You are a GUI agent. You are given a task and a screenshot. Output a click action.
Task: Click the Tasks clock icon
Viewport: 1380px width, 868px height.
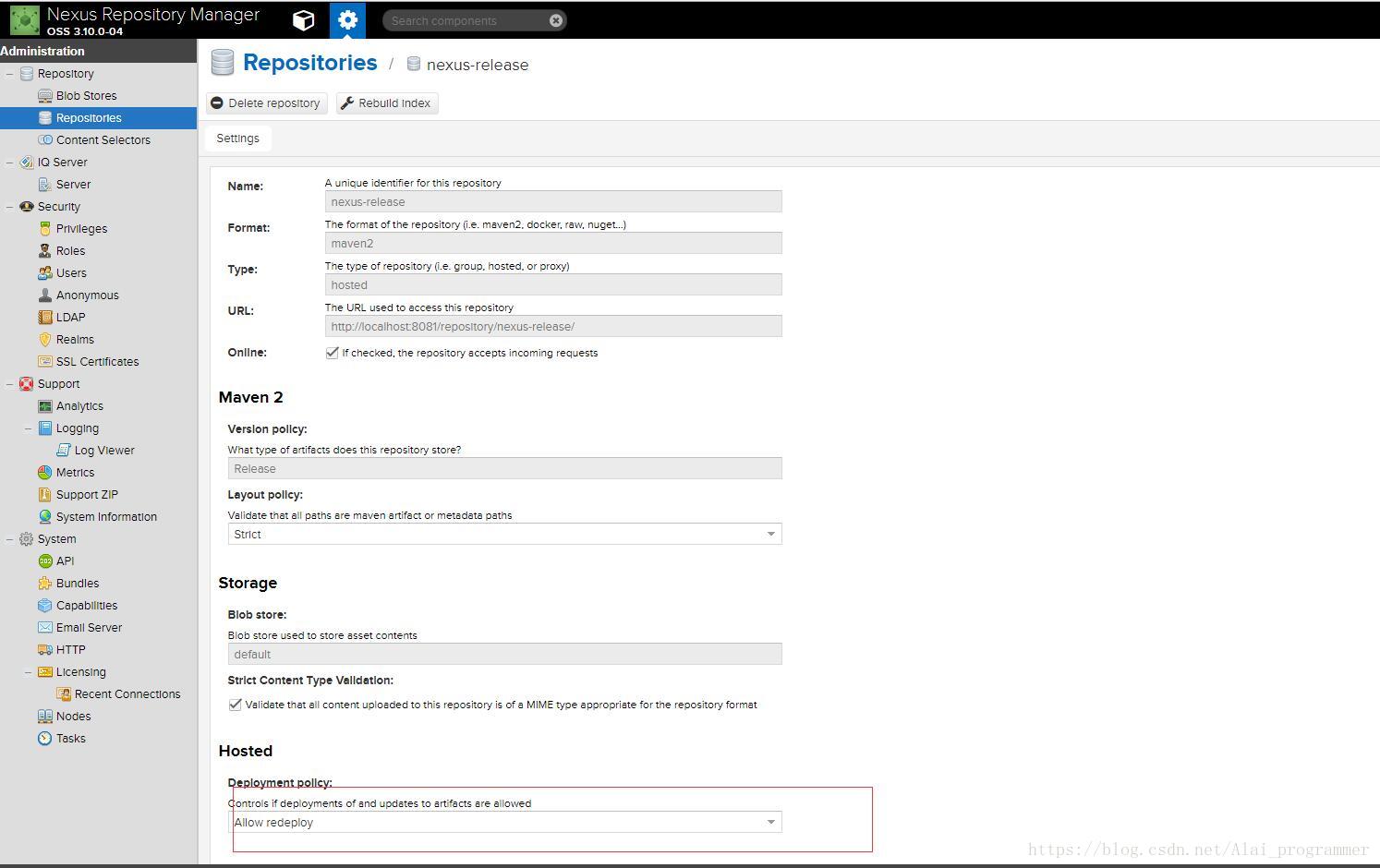(x=45, y=739)
